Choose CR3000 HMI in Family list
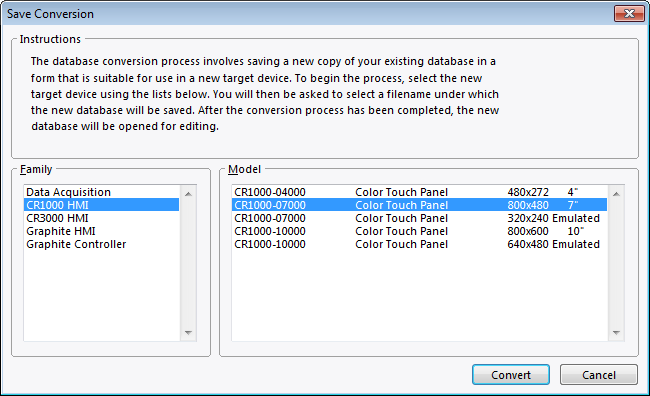650x396 pixels. click(x=102, y=218)
